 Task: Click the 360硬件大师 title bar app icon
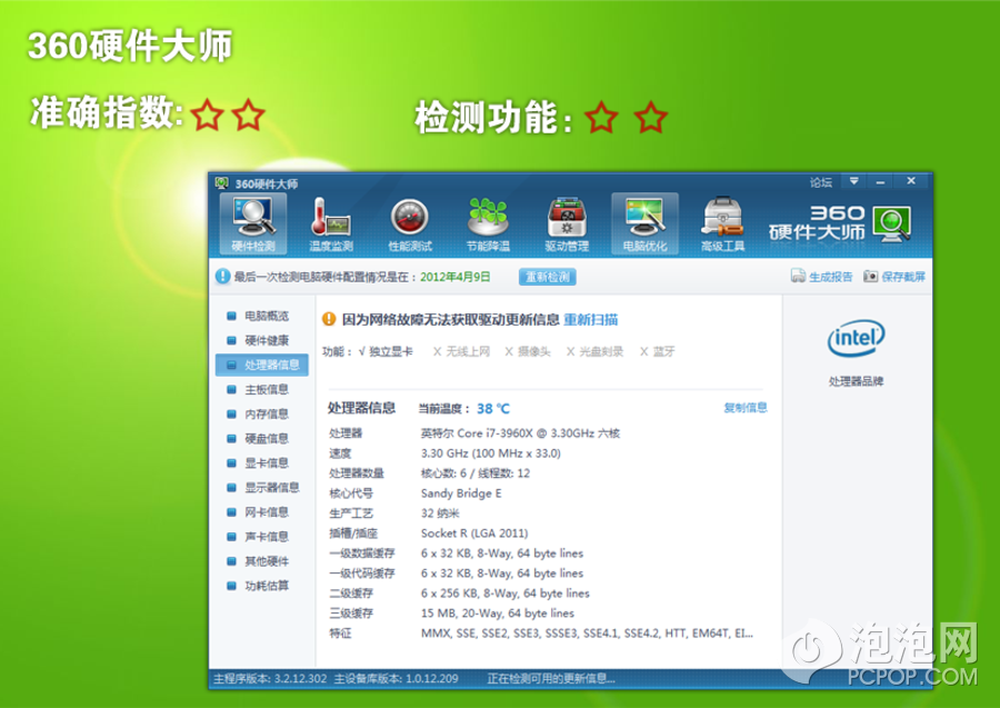click(222, 184)
